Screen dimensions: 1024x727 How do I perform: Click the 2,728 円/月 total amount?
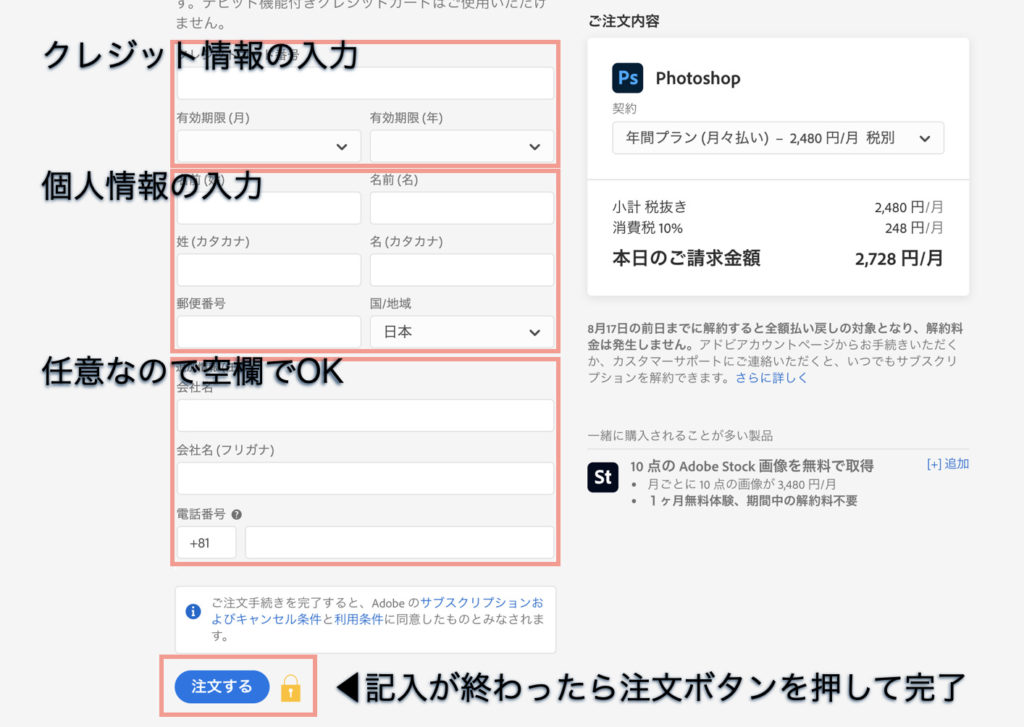(899, 259)
